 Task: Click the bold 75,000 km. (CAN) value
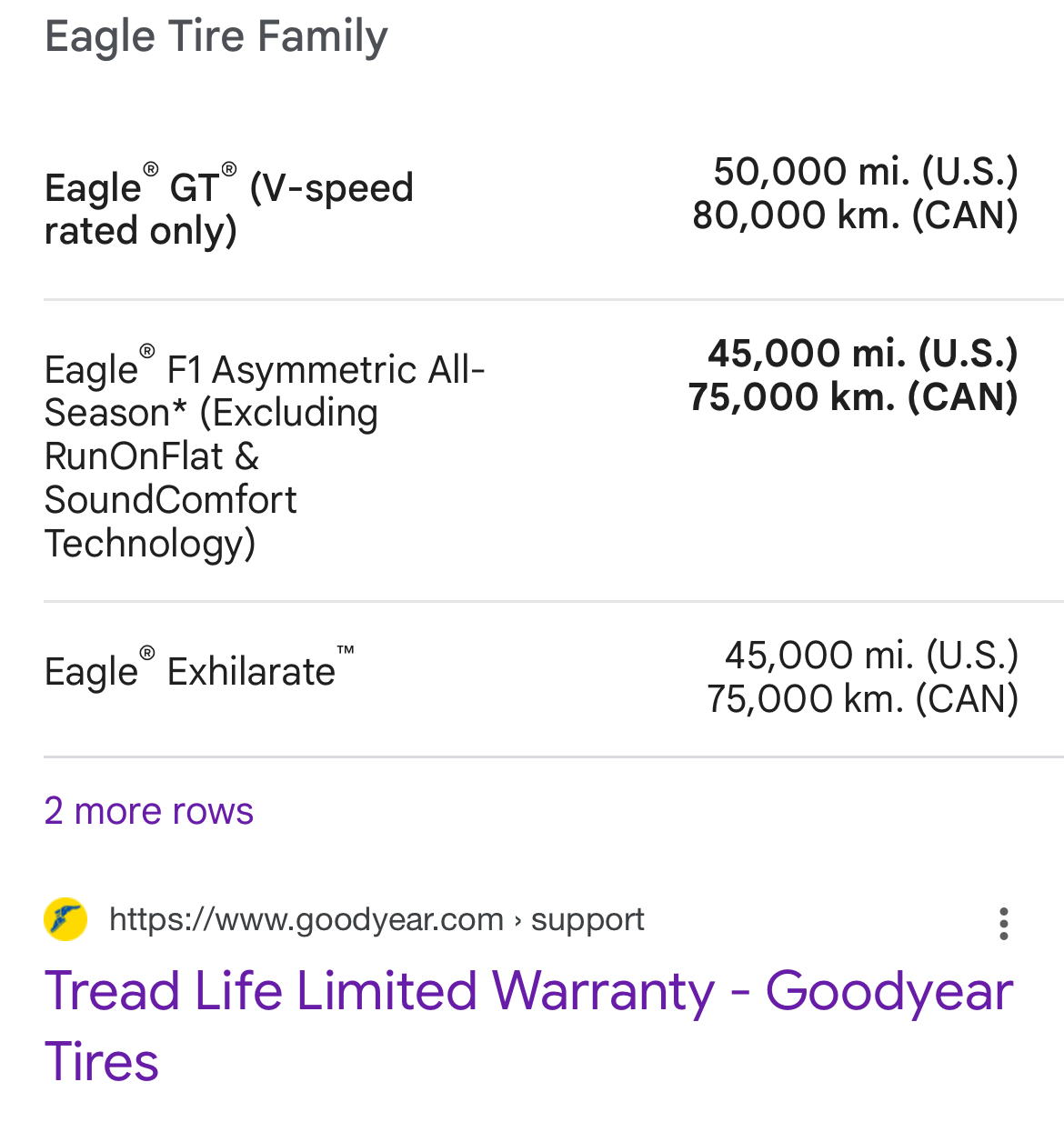852,396
